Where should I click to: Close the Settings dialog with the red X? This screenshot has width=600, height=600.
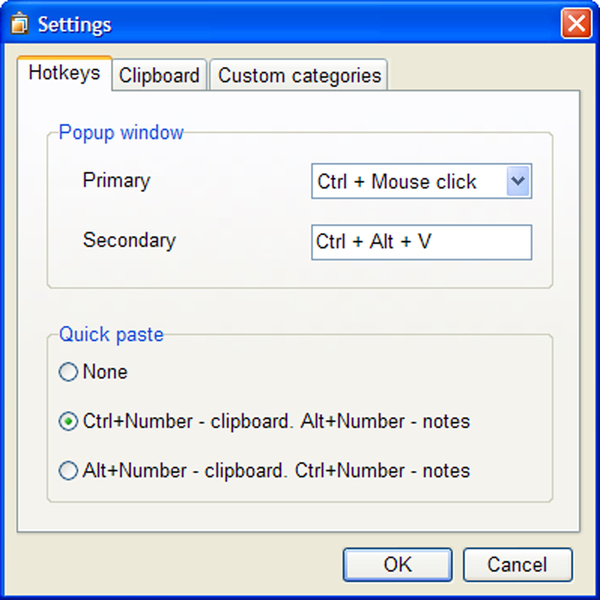(x=576, y=23)
